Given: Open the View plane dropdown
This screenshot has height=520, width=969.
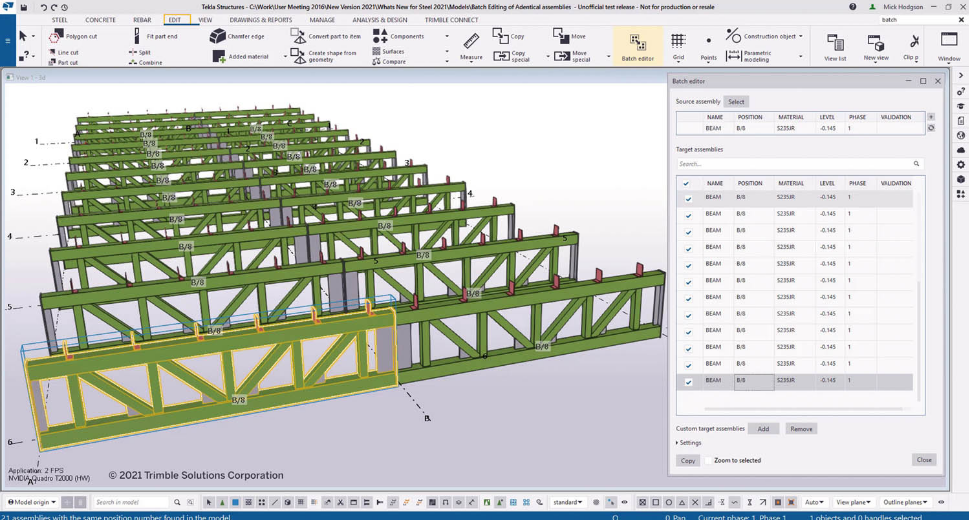Looking at the screenshot, I should pyautogui.click(x=852, y=502).
